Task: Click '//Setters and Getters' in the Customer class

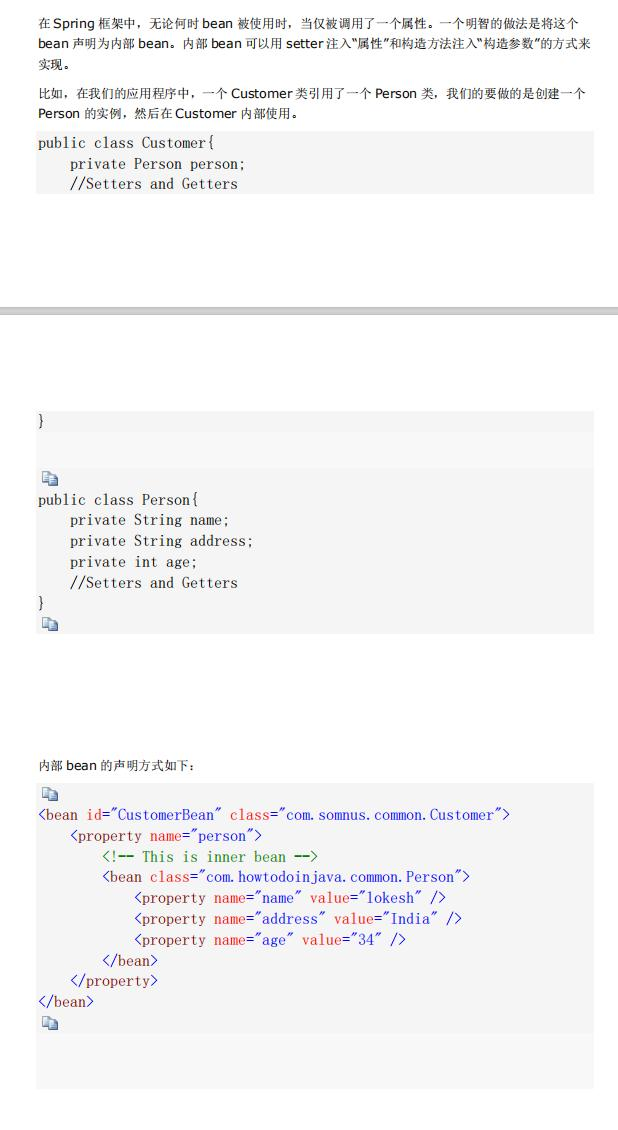Action: [x=153, y=184]
